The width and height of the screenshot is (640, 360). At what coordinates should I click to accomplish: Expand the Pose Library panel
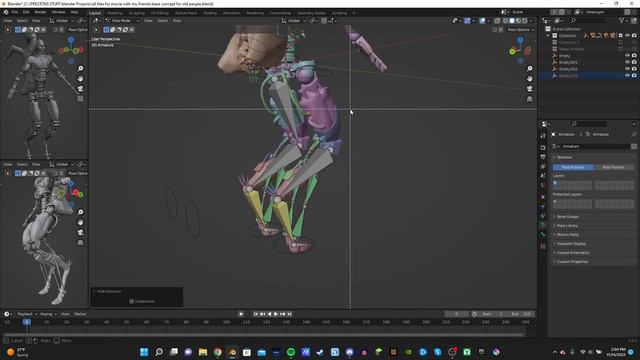point(567,226)
